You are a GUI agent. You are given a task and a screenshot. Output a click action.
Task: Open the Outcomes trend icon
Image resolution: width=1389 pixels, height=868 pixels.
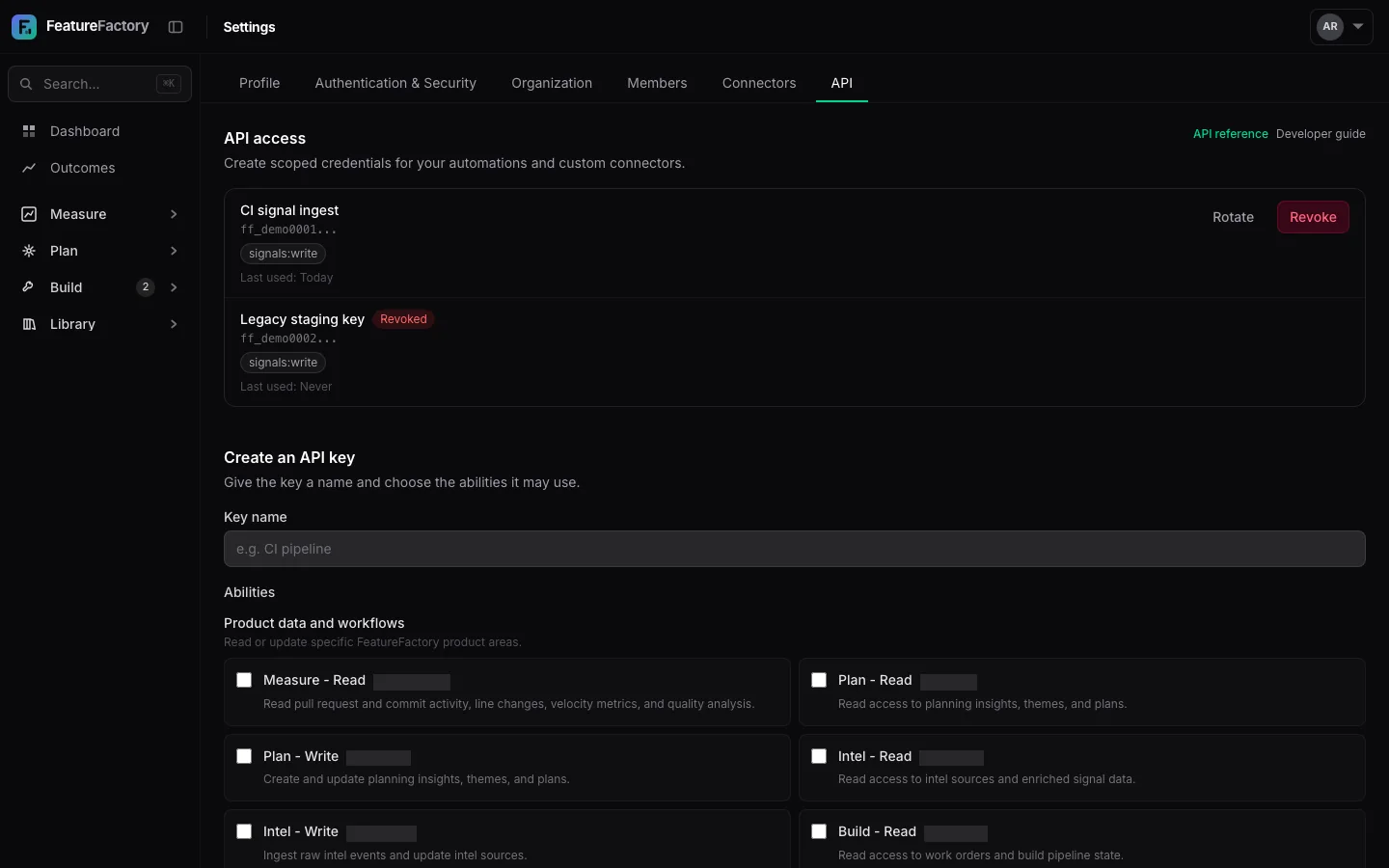pos(29,168)
